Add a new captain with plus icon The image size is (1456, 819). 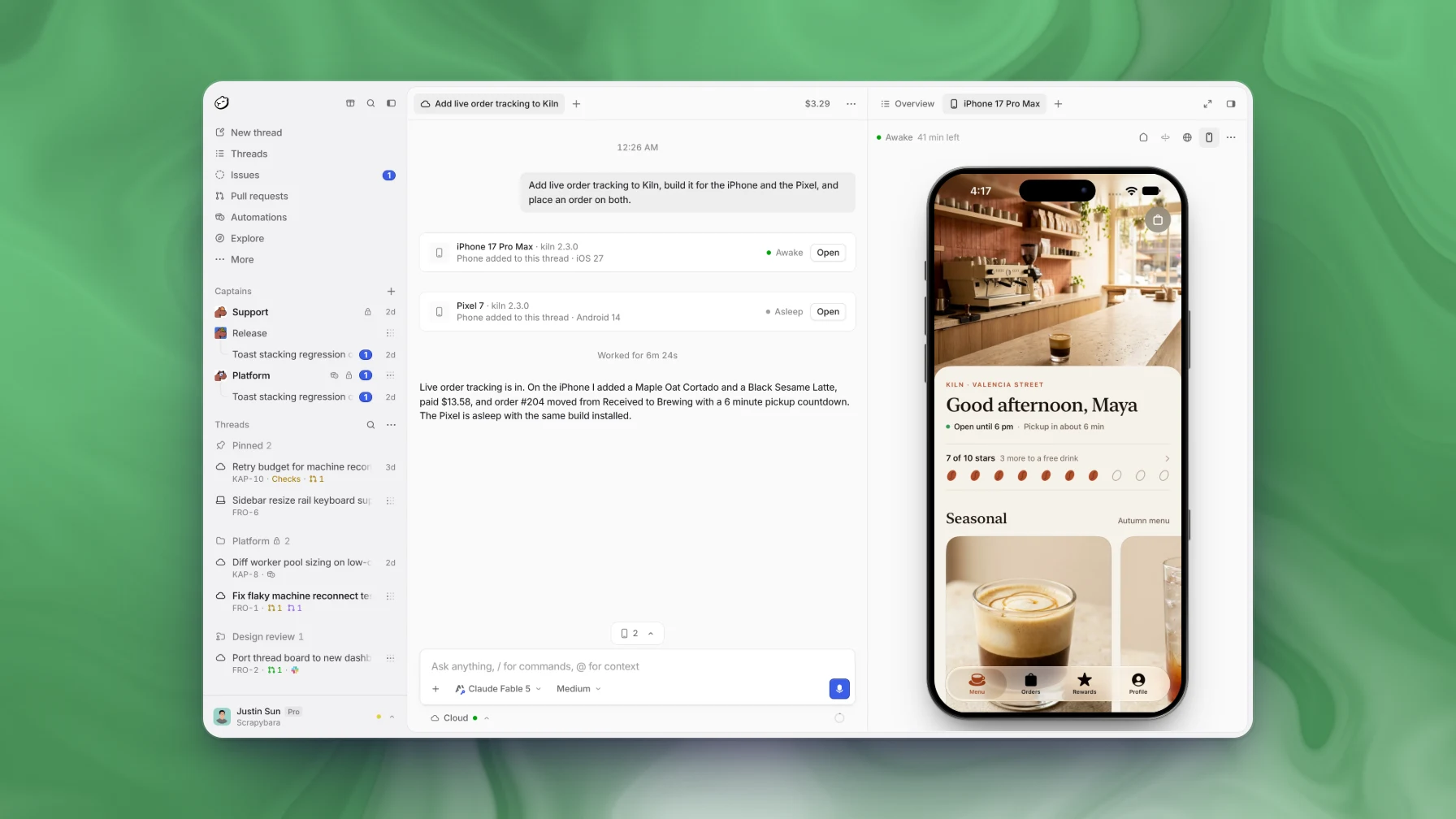click(391, 291)
